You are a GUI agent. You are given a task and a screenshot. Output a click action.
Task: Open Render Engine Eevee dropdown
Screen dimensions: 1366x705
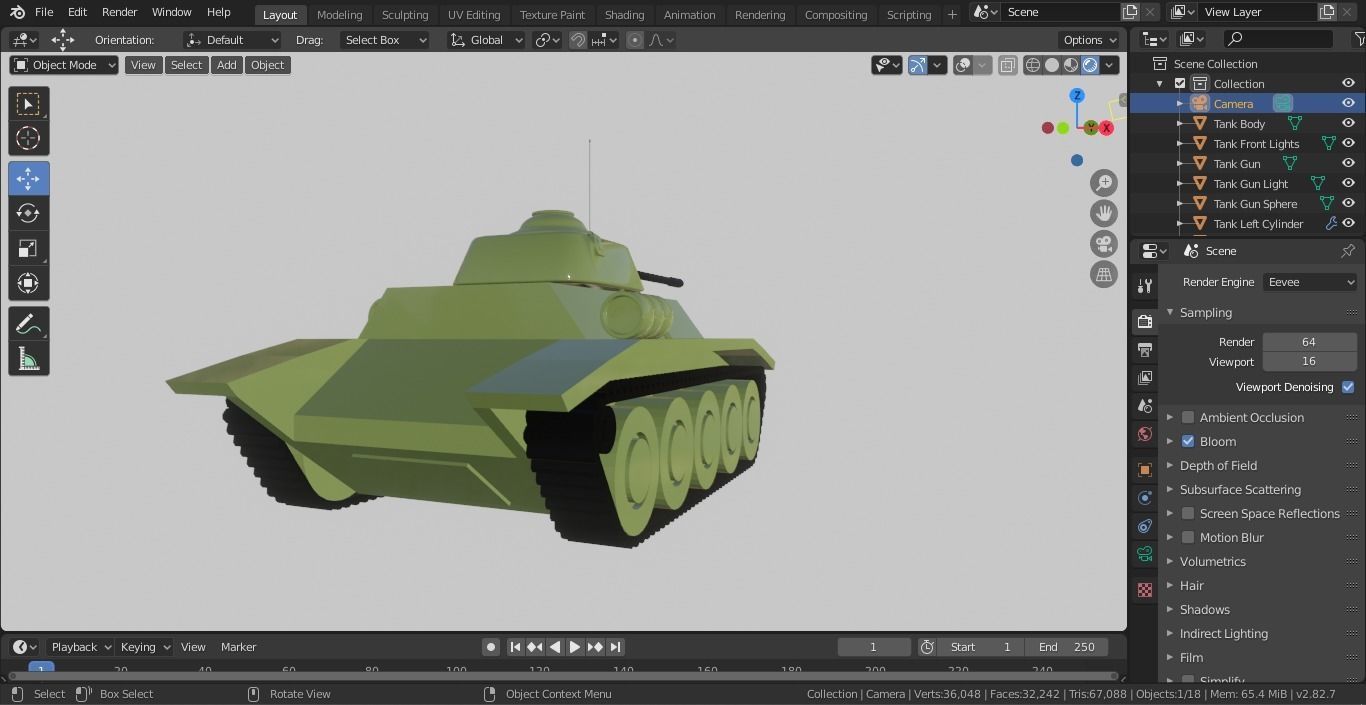[1310, 282]
